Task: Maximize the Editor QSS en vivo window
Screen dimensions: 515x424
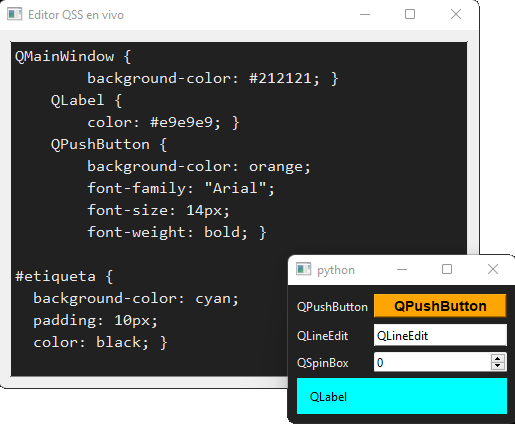Action: [410, 14]
